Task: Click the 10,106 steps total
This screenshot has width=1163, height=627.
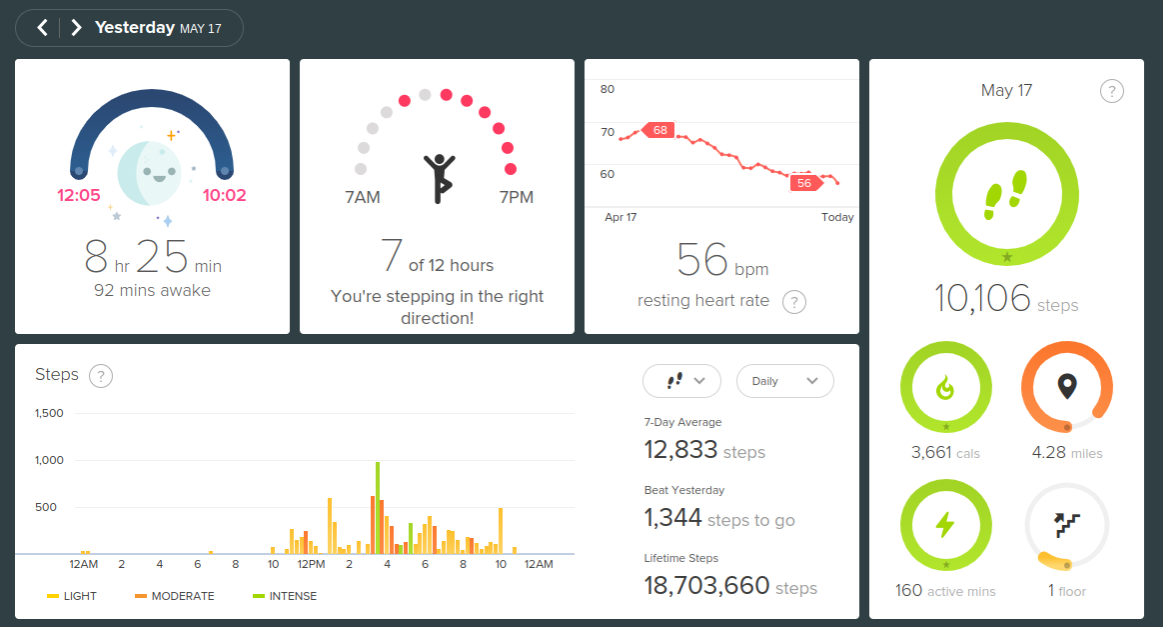Action: pyautogui.click(x=1006, y=298)
